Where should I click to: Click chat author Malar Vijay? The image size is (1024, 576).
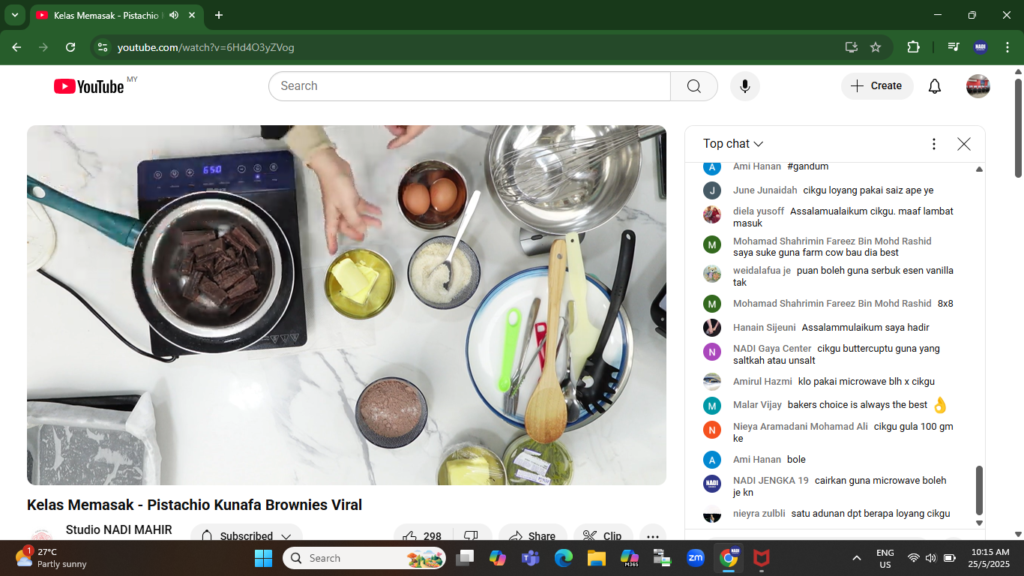[x=757, y=405]
